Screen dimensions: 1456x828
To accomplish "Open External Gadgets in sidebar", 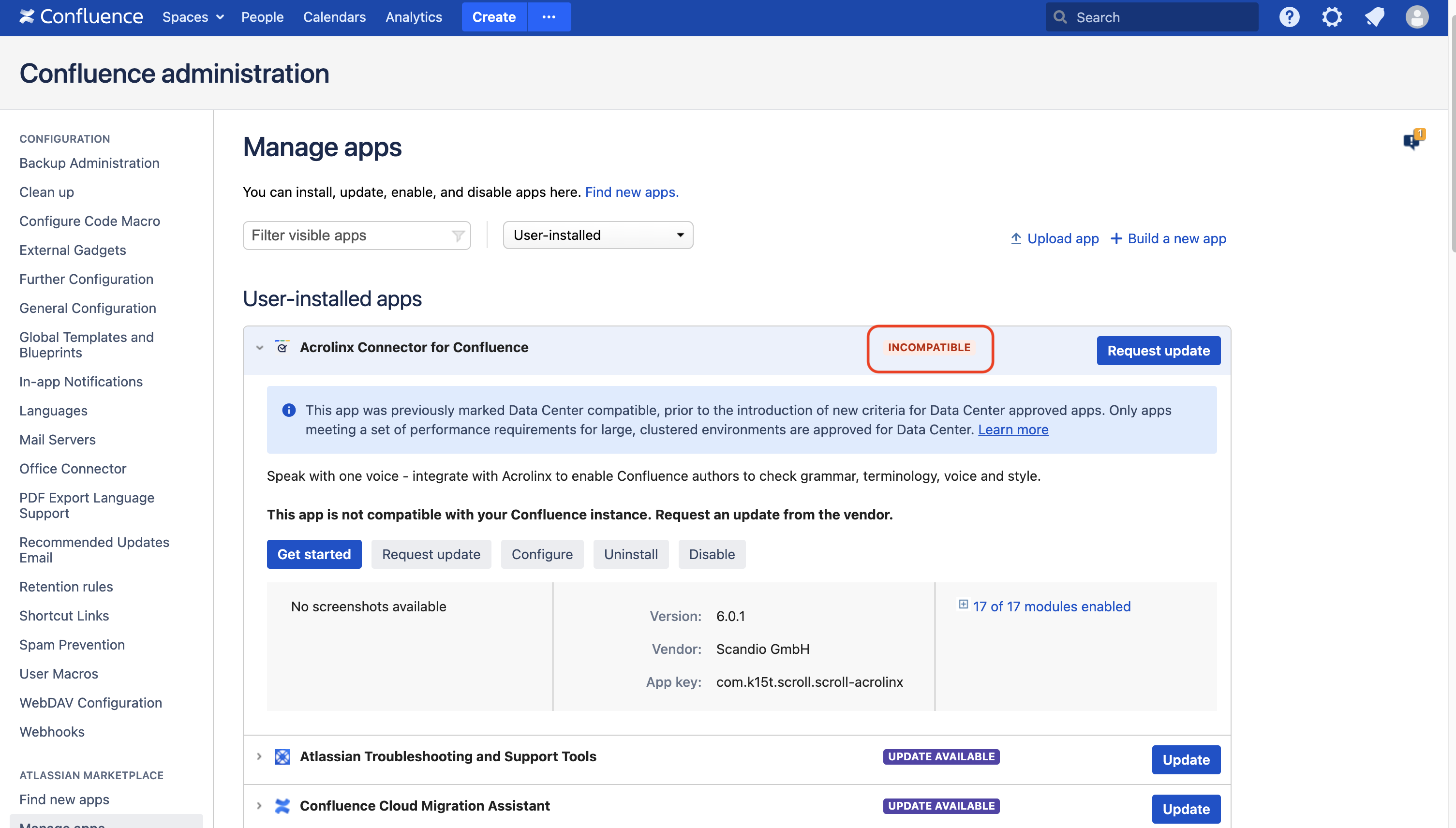I will [x=73, y=250].
